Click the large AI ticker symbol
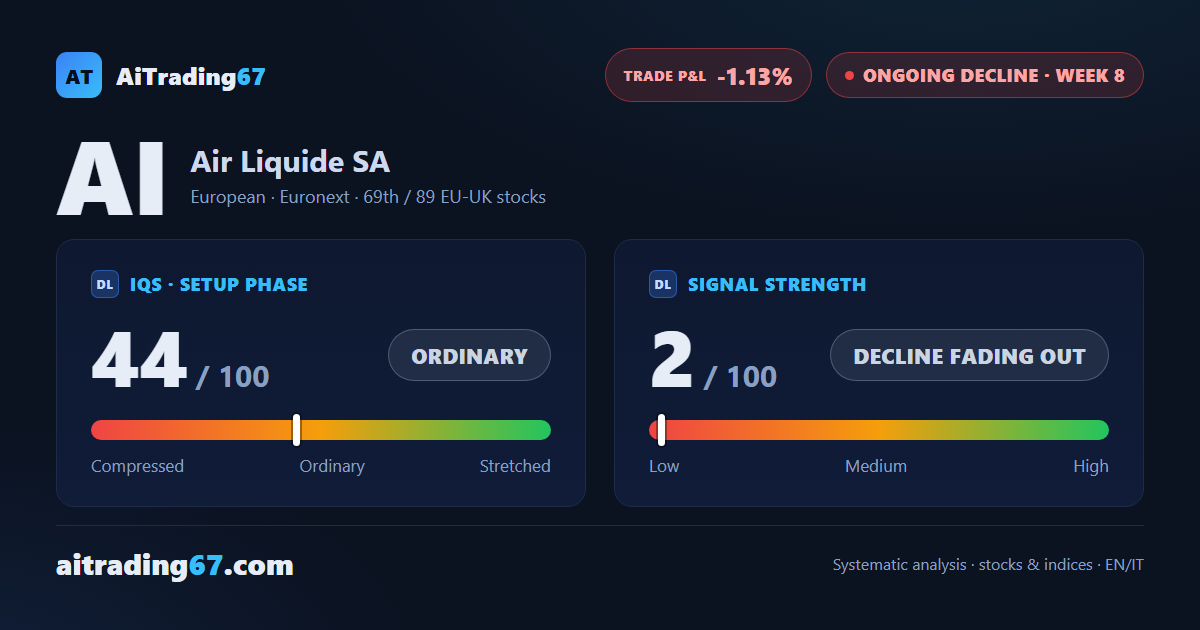The height and width of the screenshot is (630, 1200). 111,179
